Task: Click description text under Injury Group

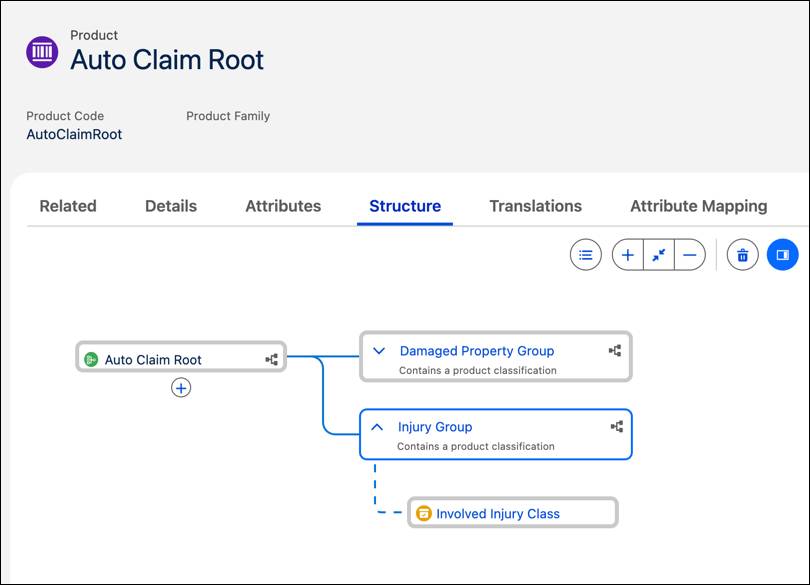Action: click(x=476, y=447)
